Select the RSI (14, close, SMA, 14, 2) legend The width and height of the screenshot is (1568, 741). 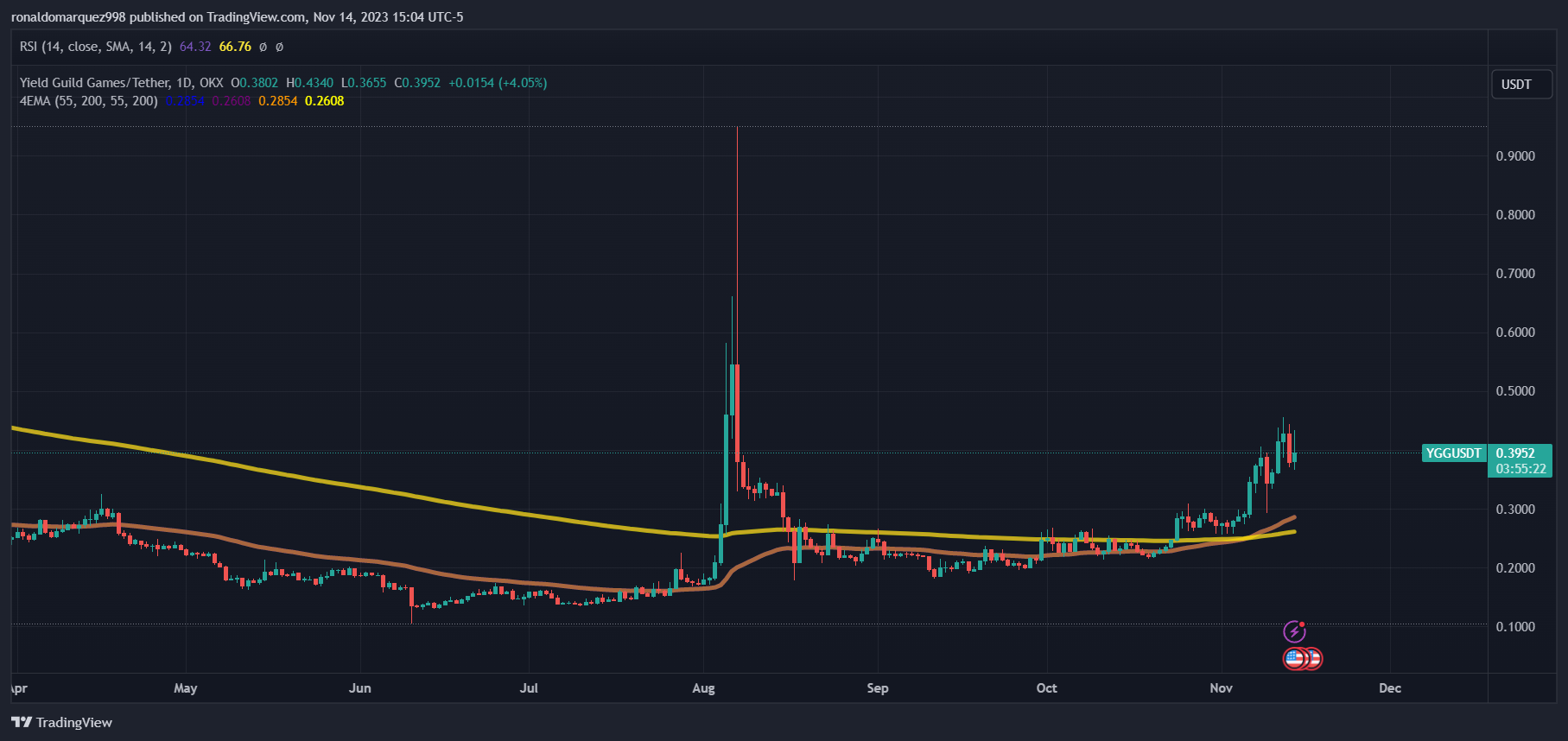[x=96, y=47]
